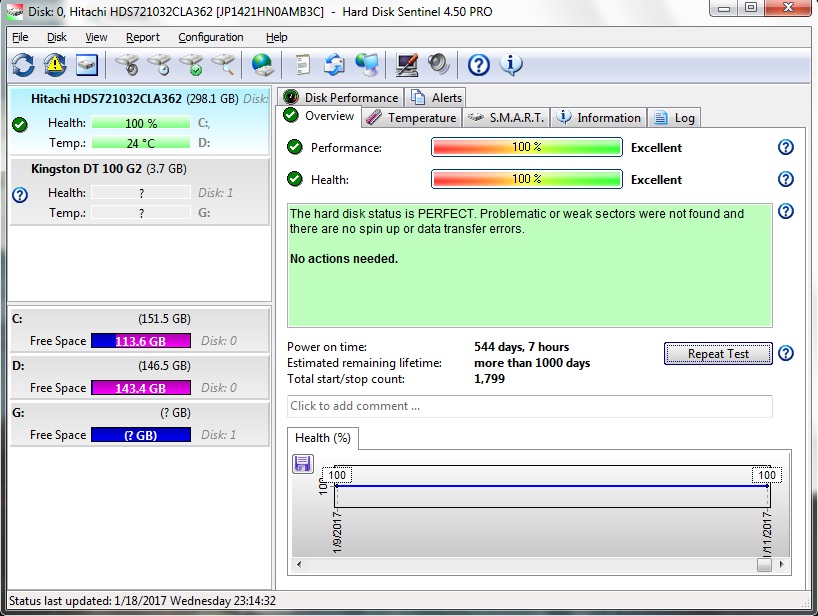Switch to the Alerts tab
Image resolution: width=818 pixels, height=616 pixels.
tap(436, 98)
